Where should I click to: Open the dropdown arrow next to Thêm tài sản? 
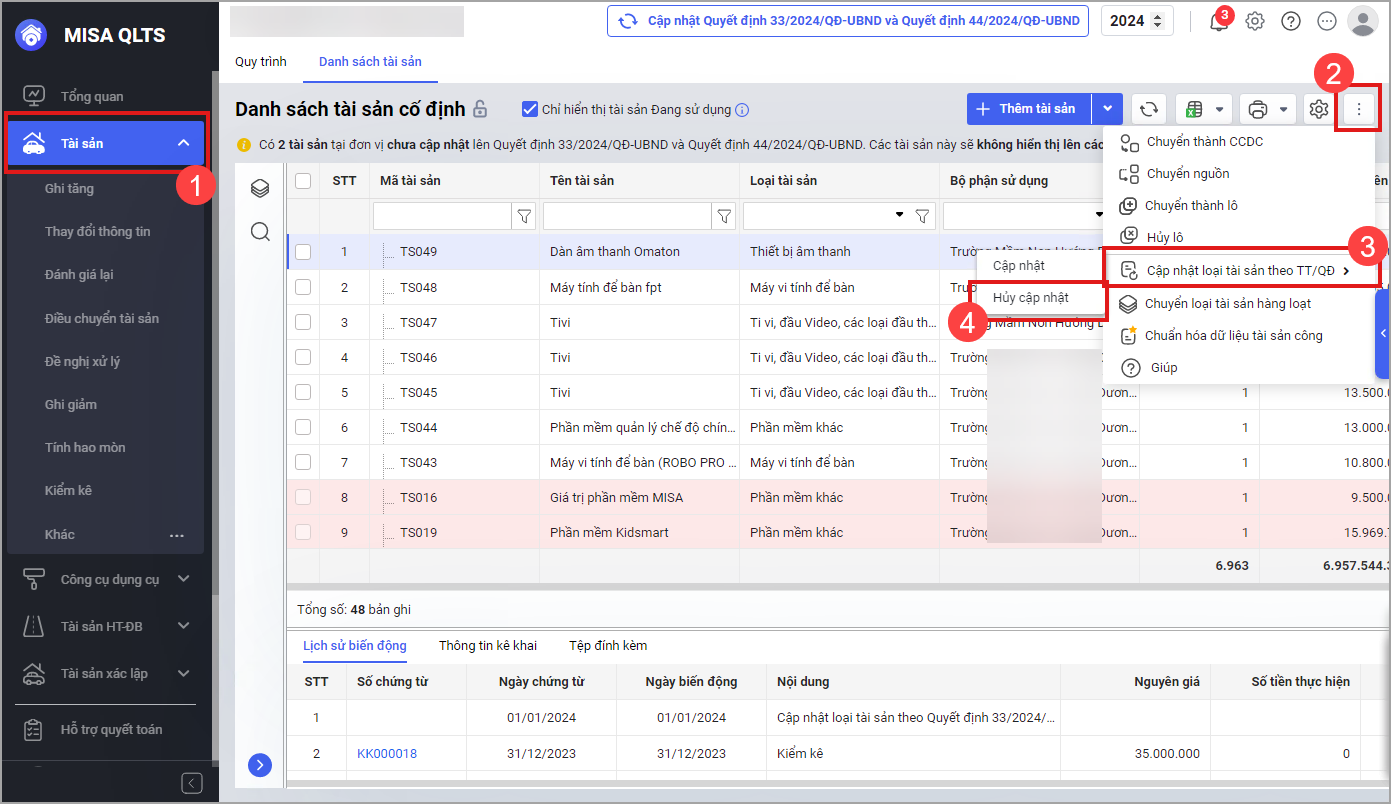(x=1107, y=109)
